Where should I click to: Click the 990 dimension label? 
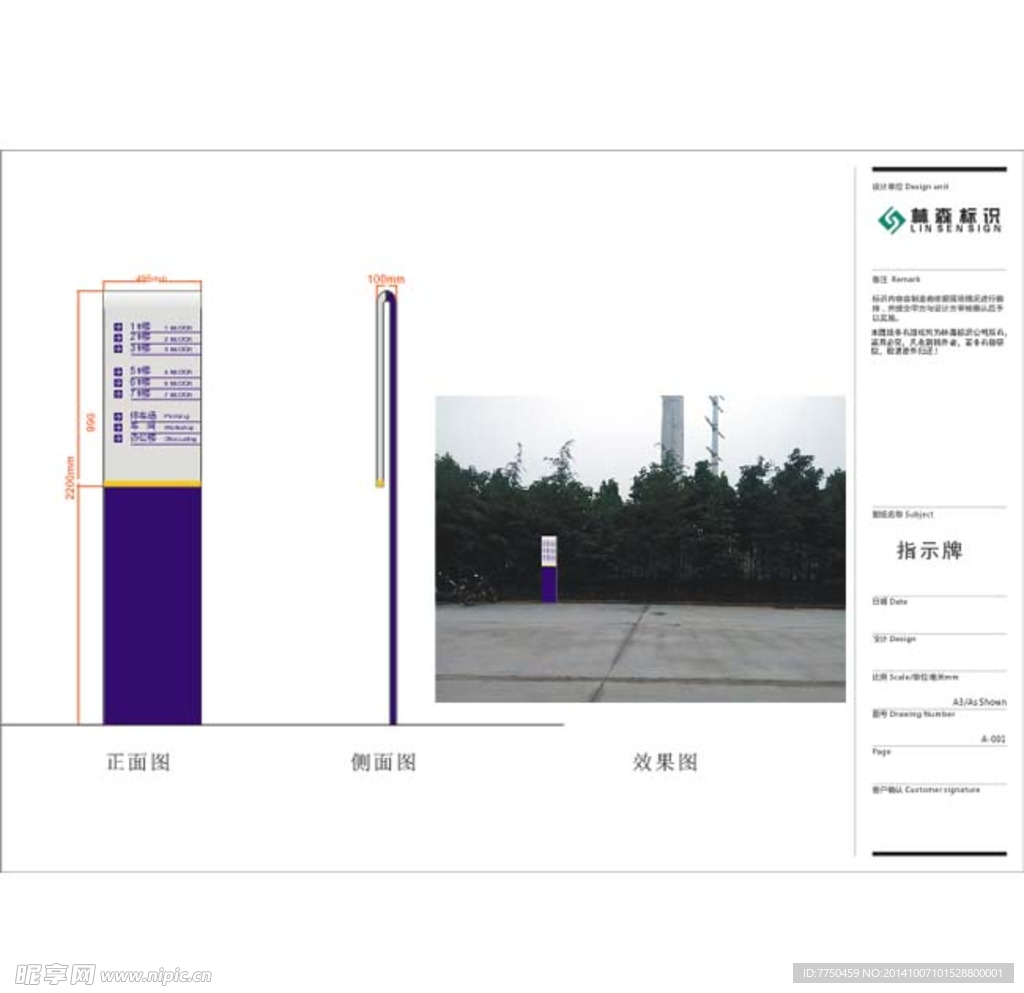click(91, 422)
